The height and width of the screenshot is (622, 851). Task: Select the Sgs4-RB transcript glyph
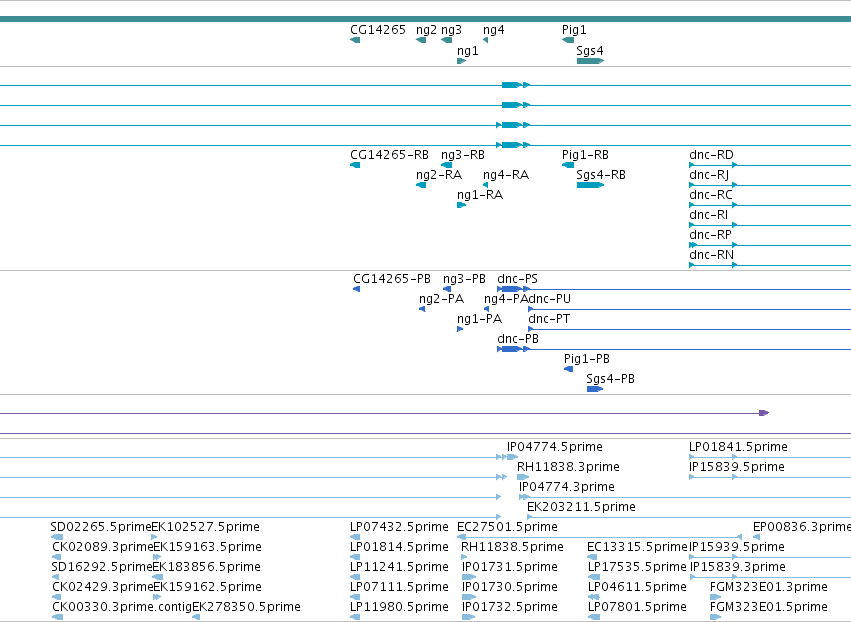tap(590, 185)
